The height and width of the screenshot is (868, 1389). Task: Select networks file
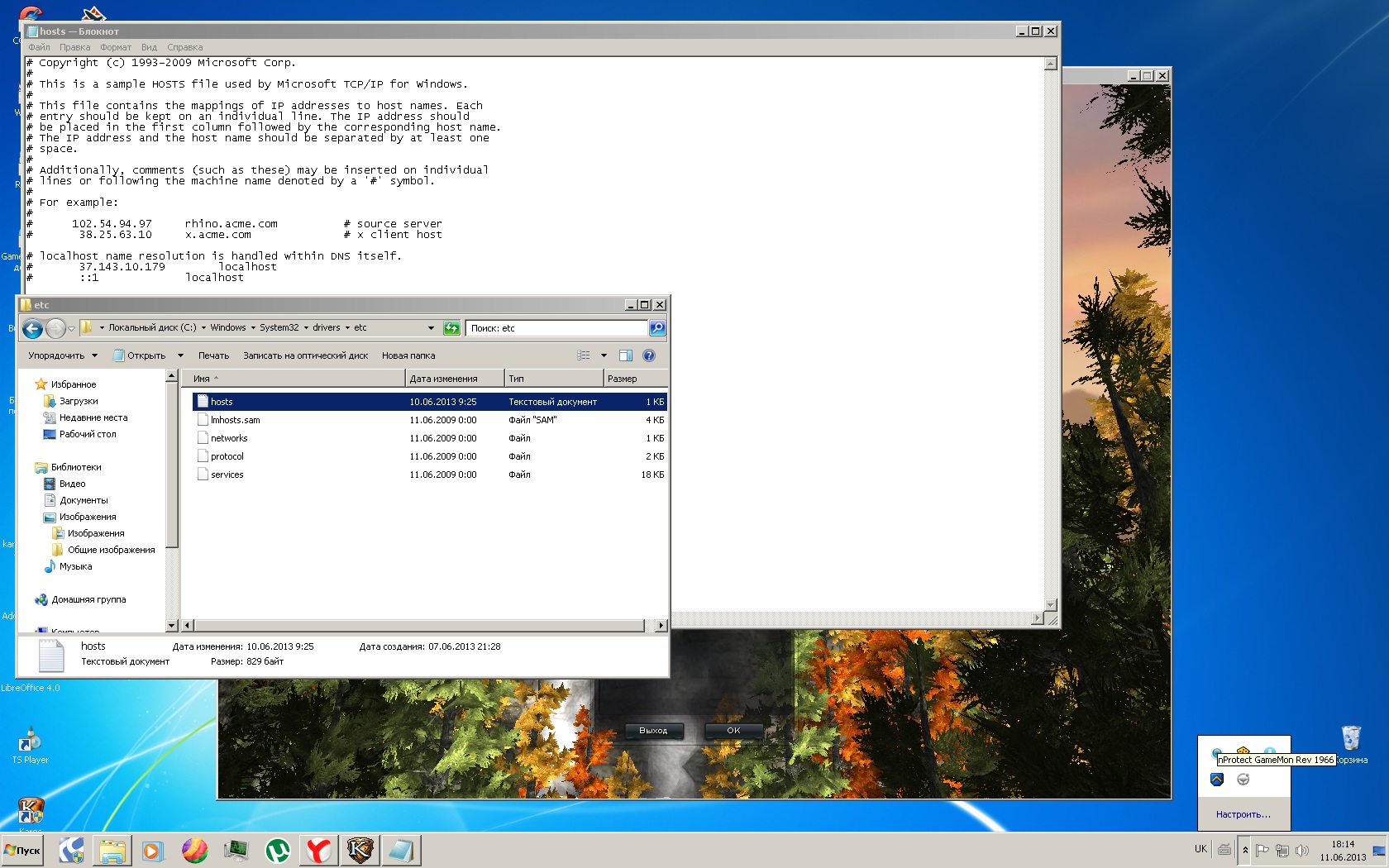(x=430, y=438)
